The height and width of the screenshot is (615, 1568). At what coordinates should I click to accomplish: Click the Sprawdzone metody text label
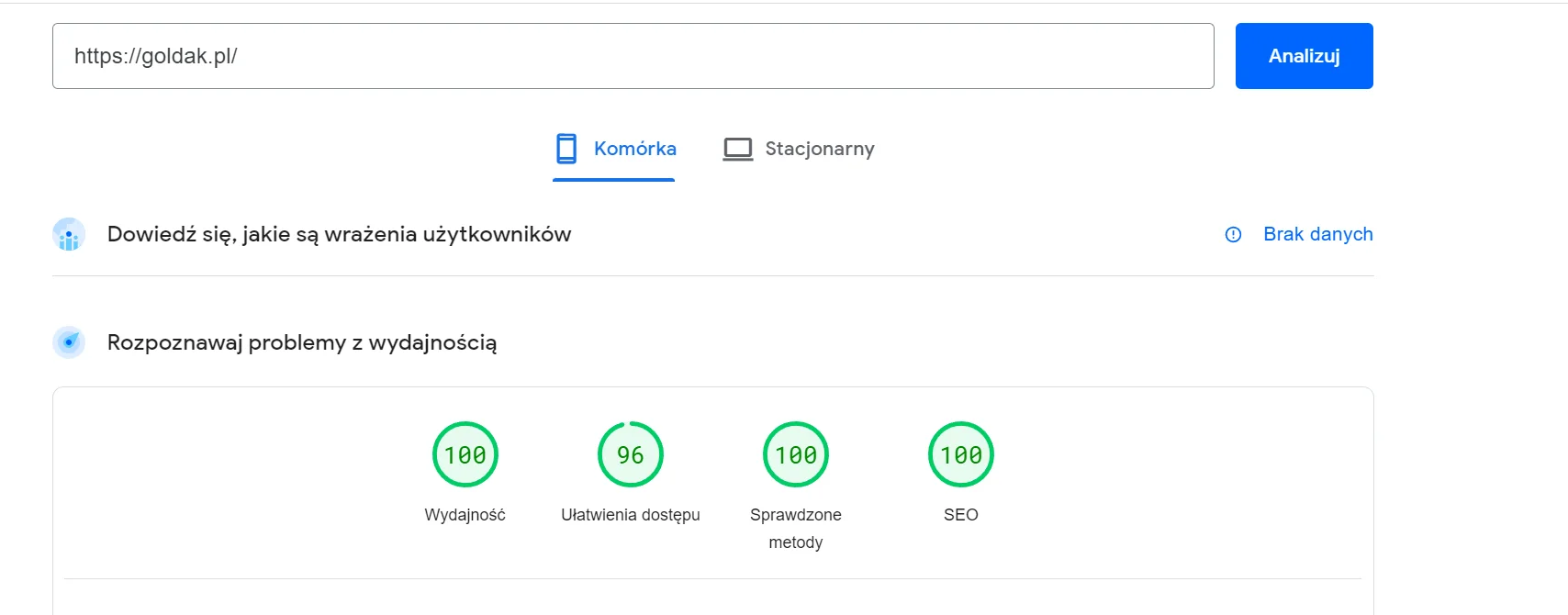(x=796, y=528)
